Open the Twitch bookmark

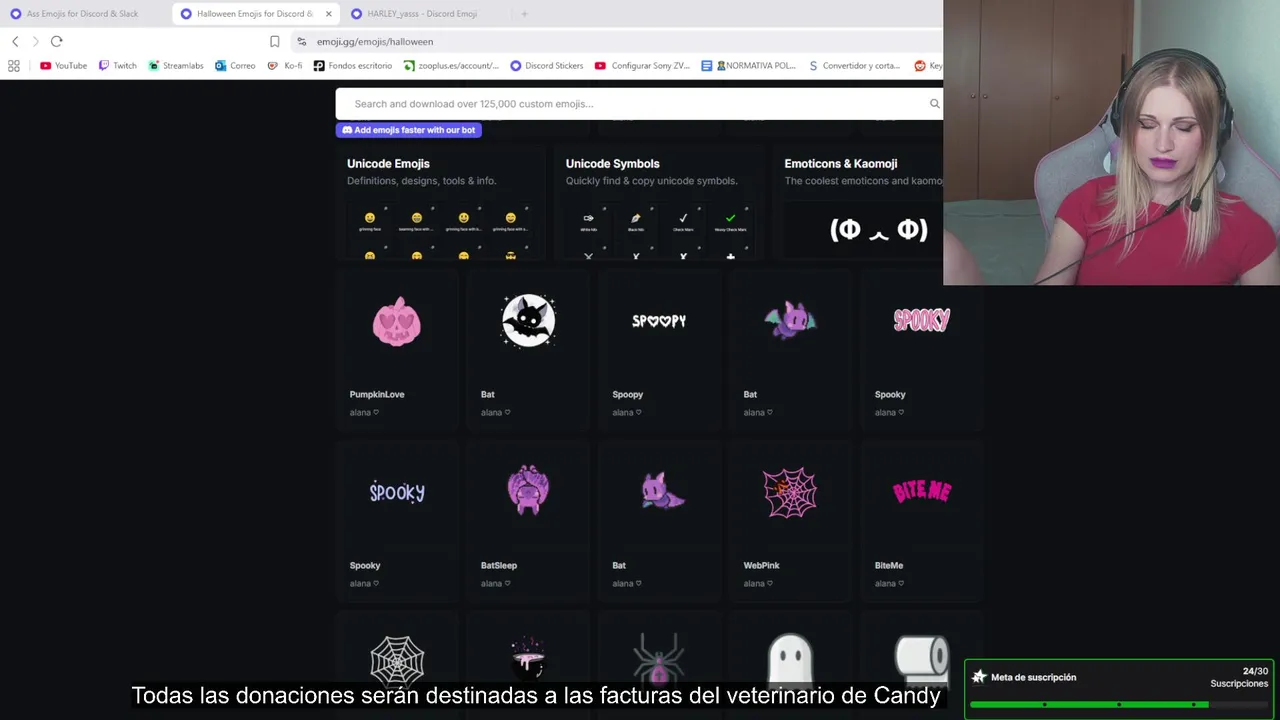click(x=117, y=66)
